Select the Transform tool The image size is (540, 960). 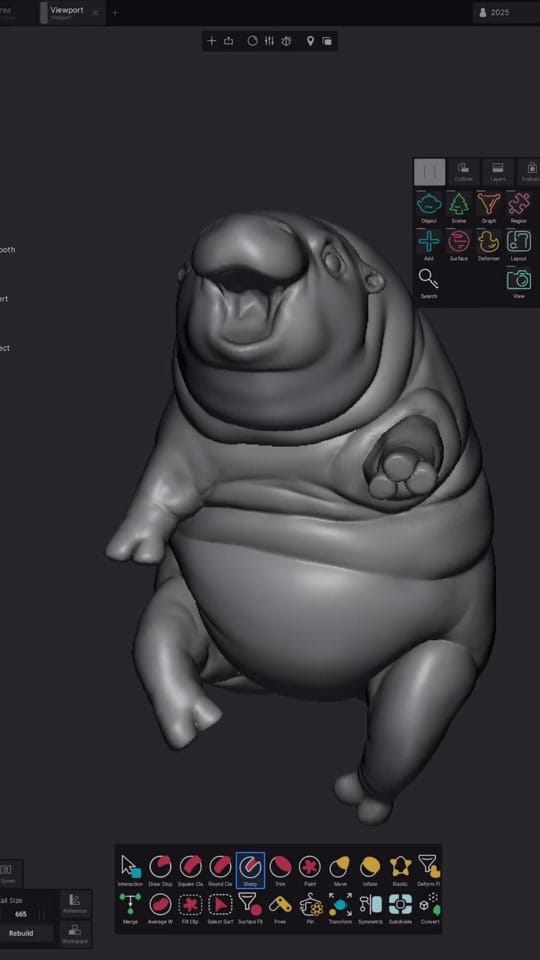click(x=340, y=907)
